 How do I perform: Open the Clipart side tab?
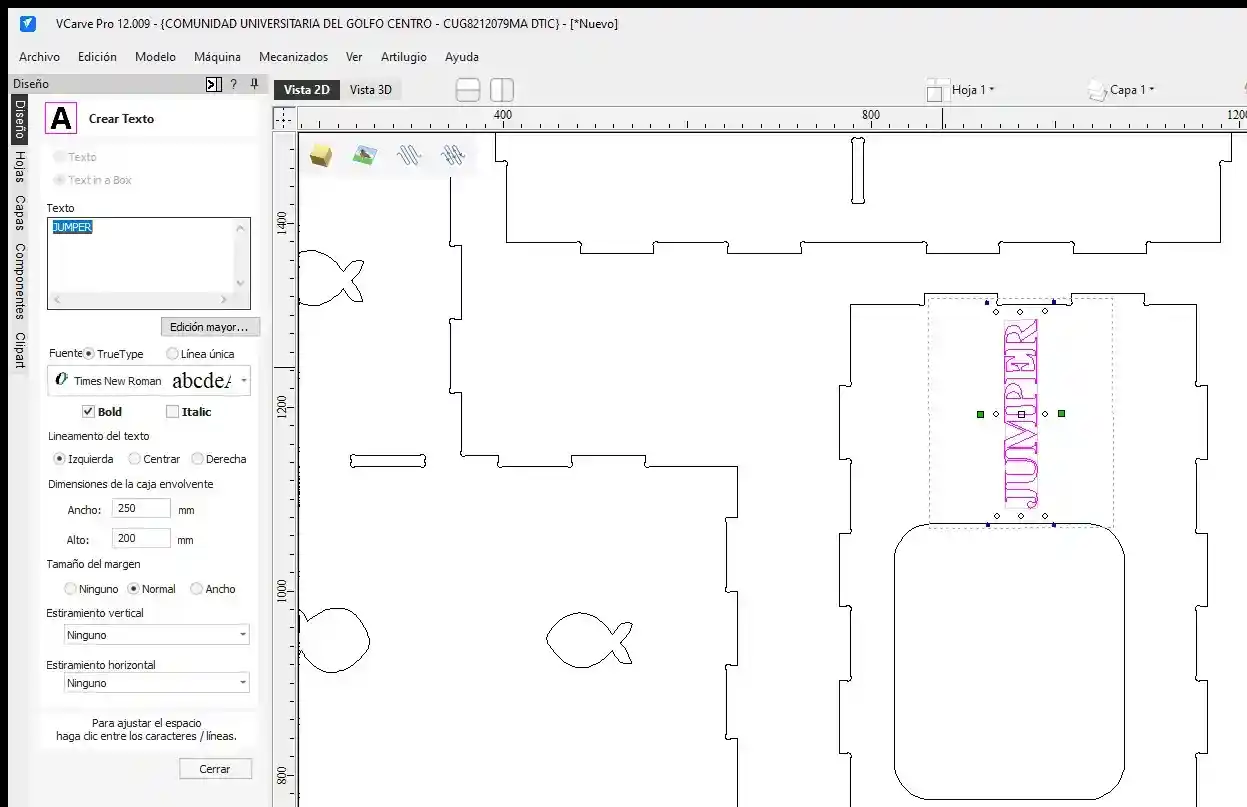coord(20,350)
